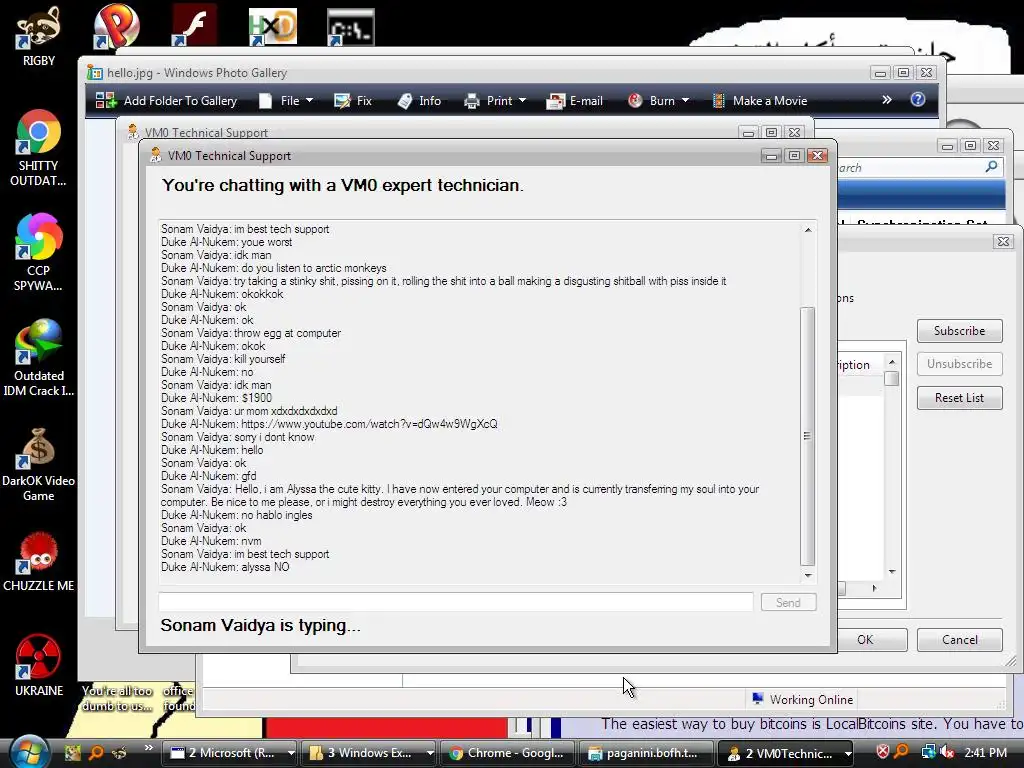
Task: Click the "Sonam Vaidya: kill yourself" chat line
Action: coord(223,359)
